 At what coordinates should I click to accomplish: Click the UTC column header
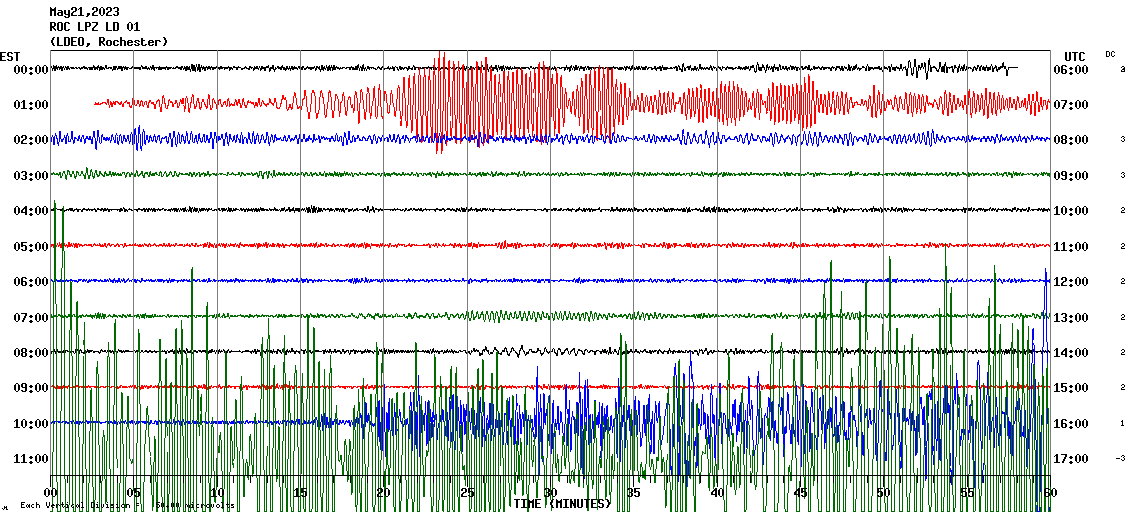tap(1075, 56)
